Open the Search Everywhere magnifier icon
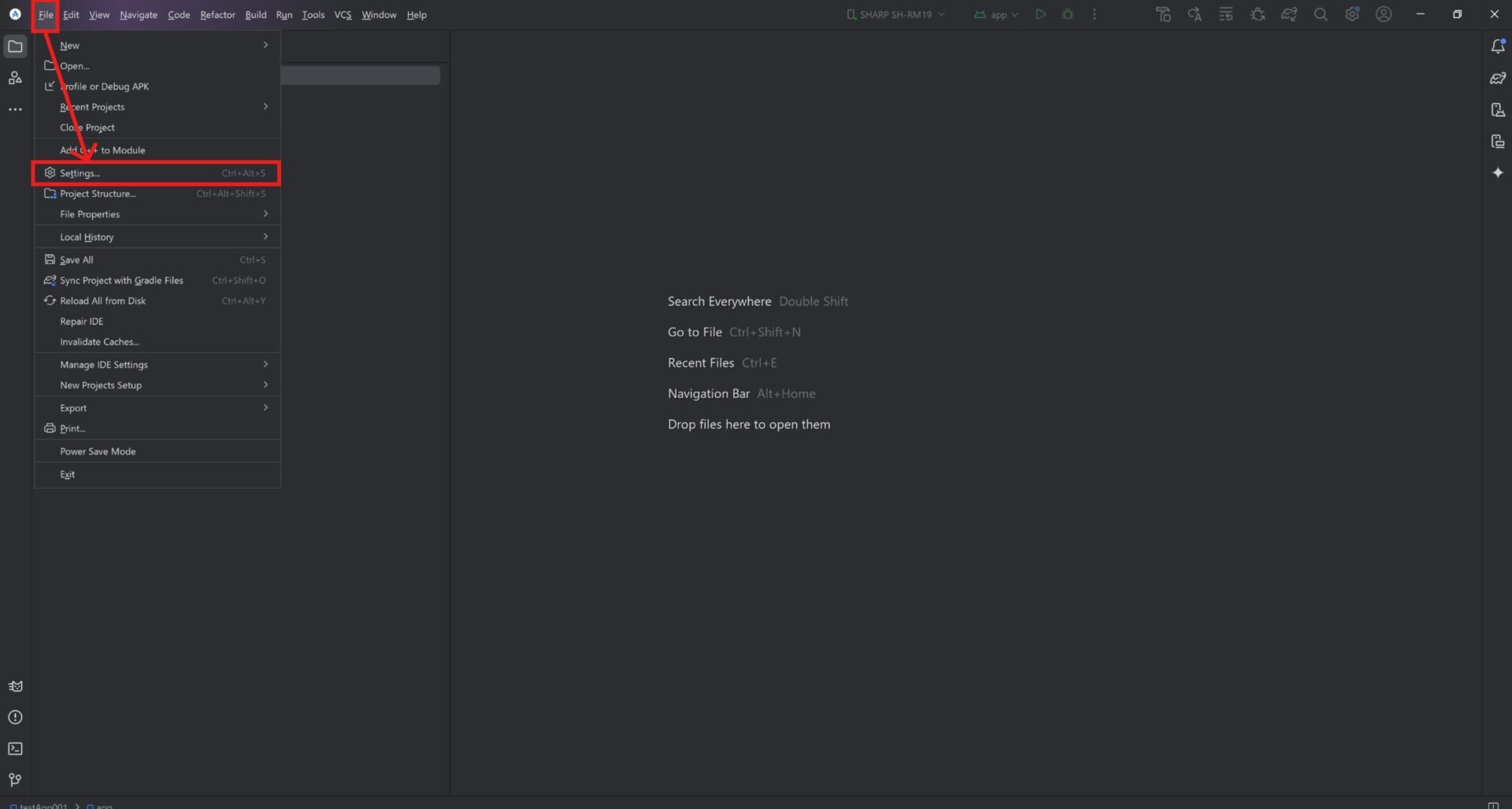 [1321, 14]
